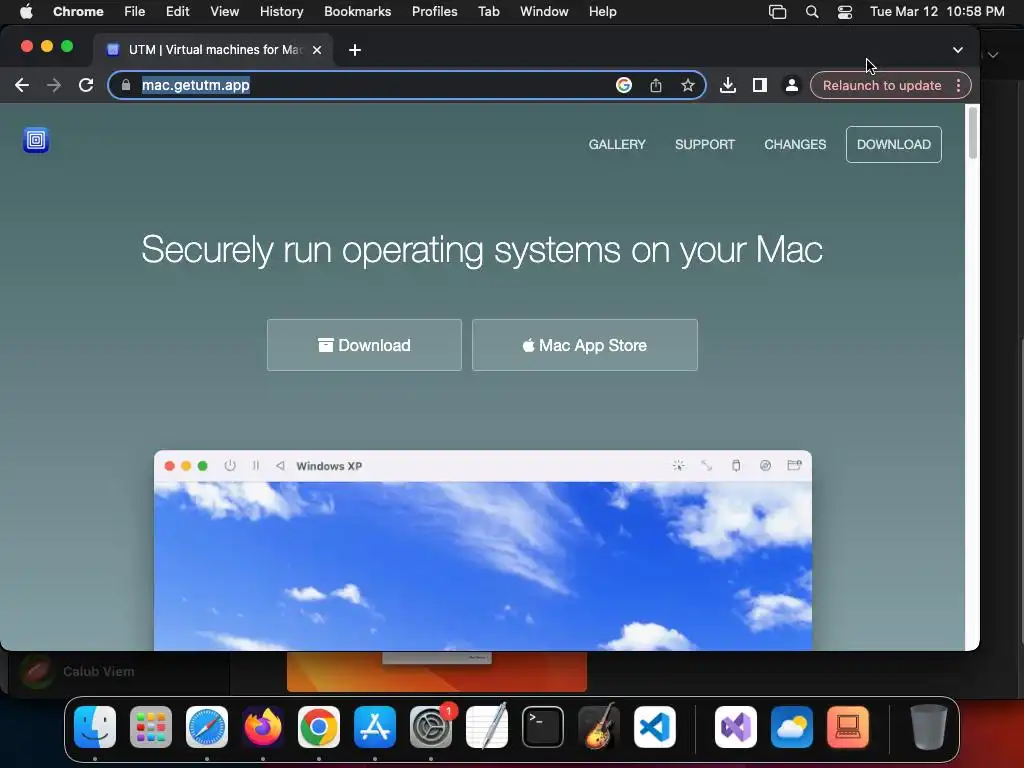Open the SUPPORT link
Screen dimensions: 1024x768
click(705, 144)
